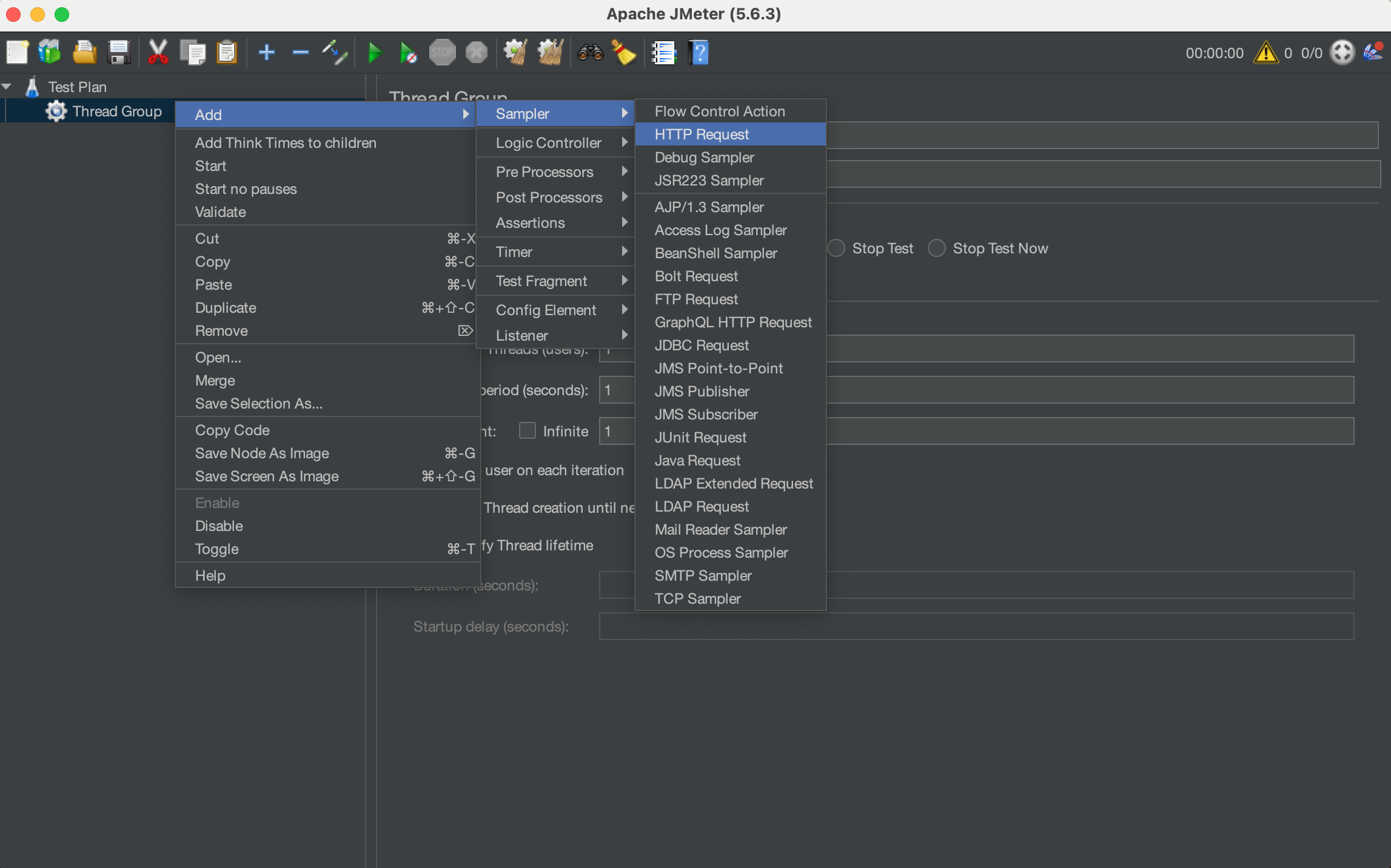Click the Expand All plus icon
Image resolution: width=1391 pixels, height=868 pixels.
267,52
